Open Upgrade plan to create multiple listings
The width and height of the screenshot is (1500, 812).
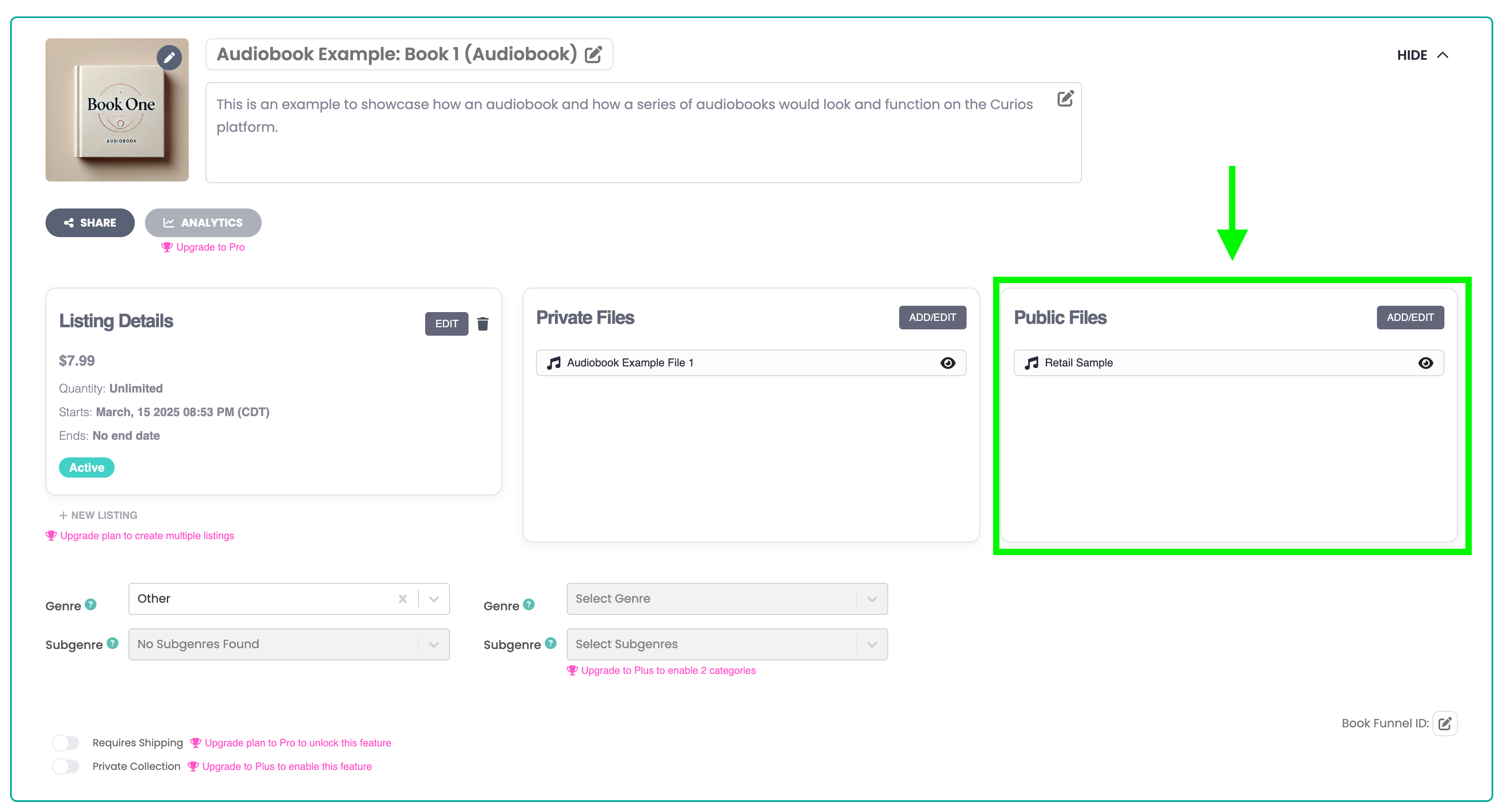coord(147,536)
